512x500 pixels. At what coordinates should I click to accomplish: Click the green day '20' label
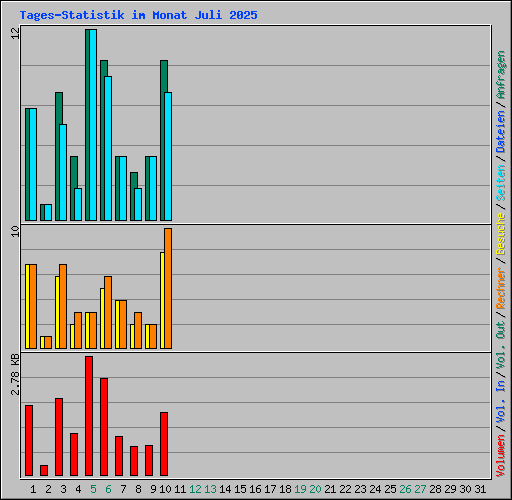tap(315, 489)
